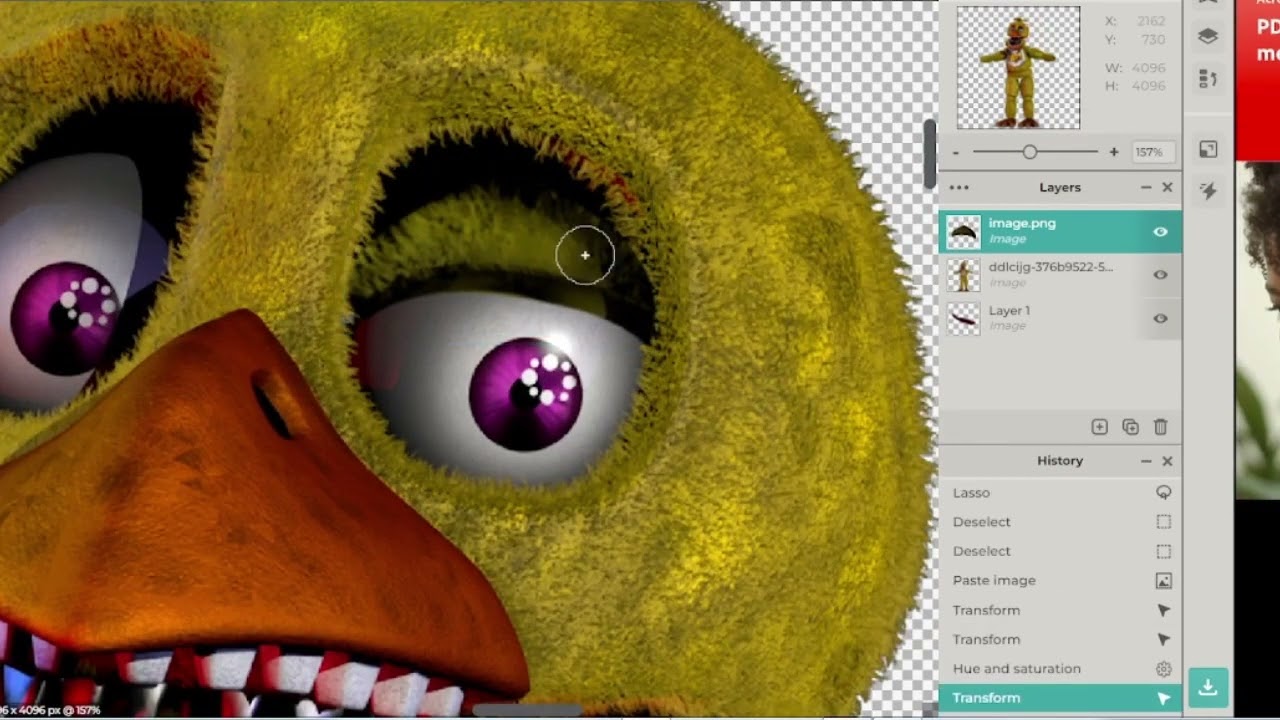
Task: Click the History panel title
Action: click(x=1060, y=461)
